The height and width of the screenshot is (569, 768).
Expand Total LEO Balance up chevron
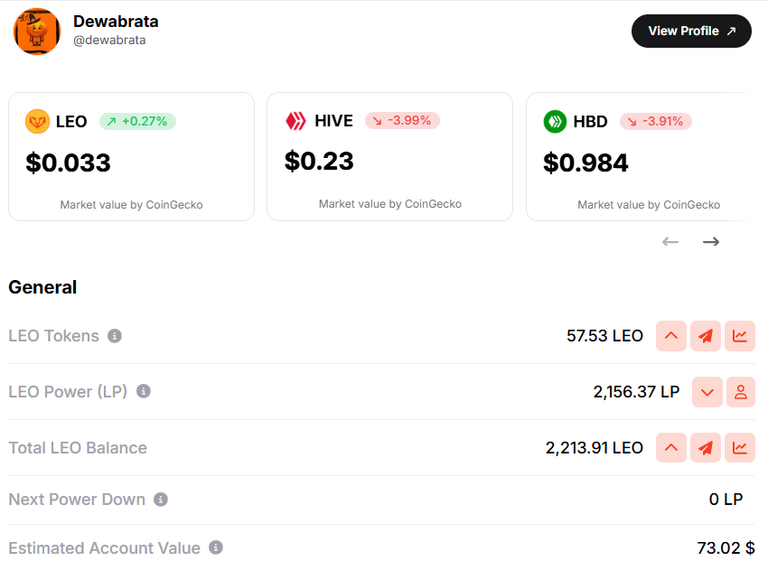[671, 448]
